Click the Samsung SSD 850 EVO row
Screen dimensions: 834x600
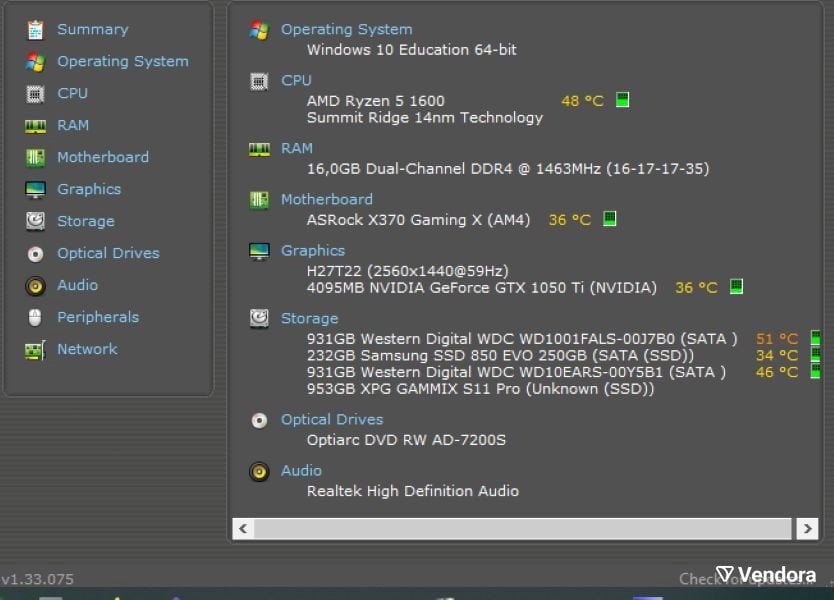tap(501, 355)
